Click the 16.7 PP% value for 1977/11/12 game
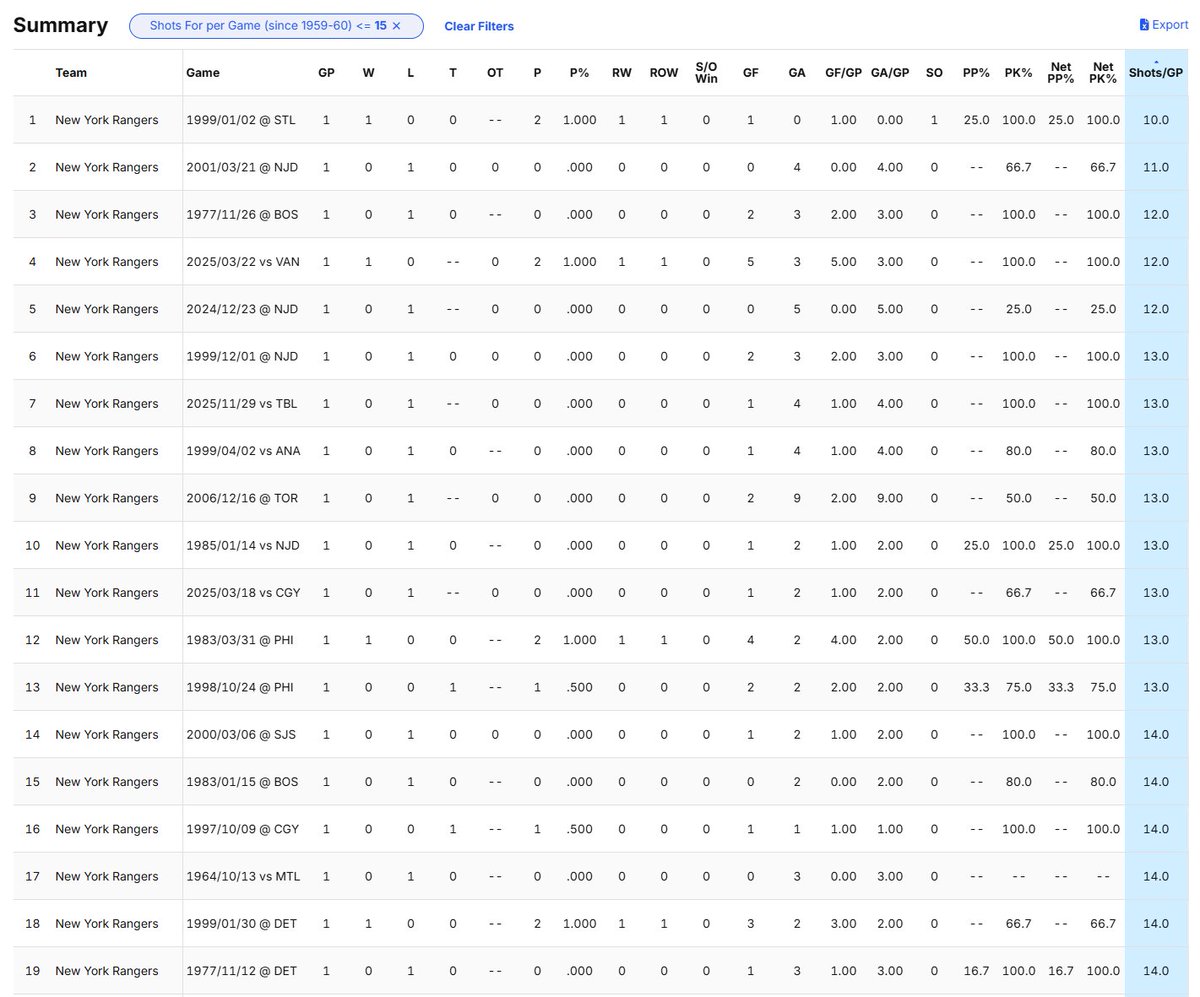 point(976,971)
